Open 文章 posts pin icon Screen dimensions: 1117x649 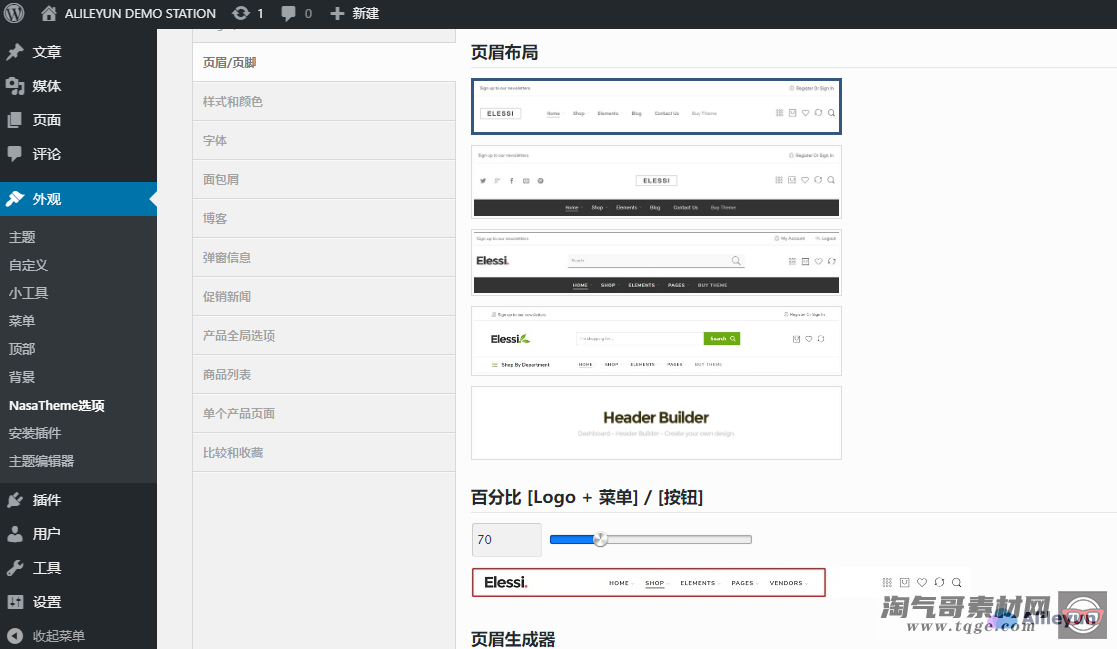(x=15, y=52)
